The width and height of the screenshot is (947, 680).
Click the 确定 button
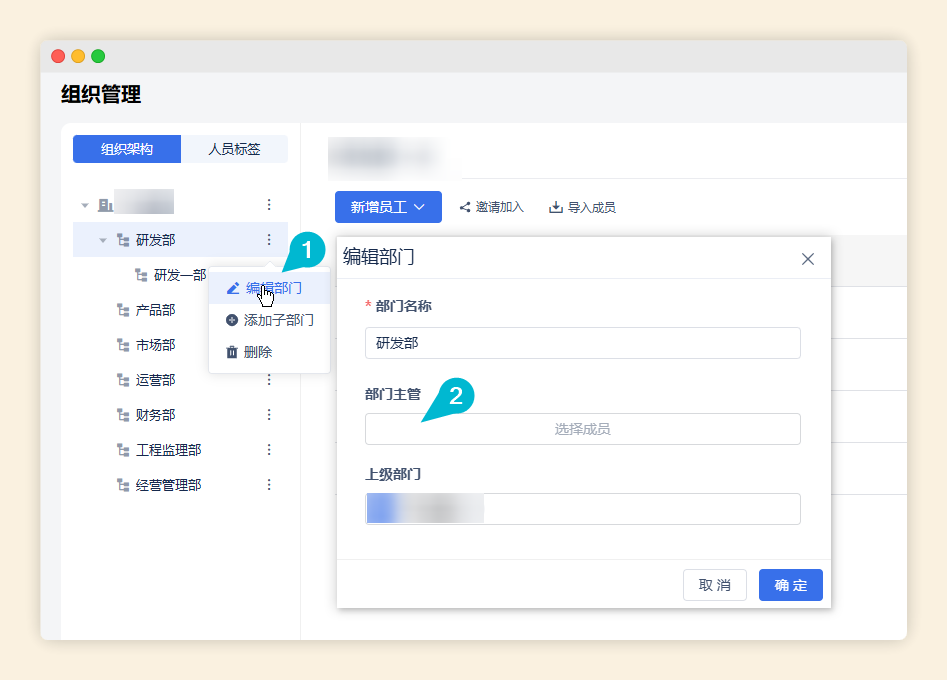[x=790, y=585]
